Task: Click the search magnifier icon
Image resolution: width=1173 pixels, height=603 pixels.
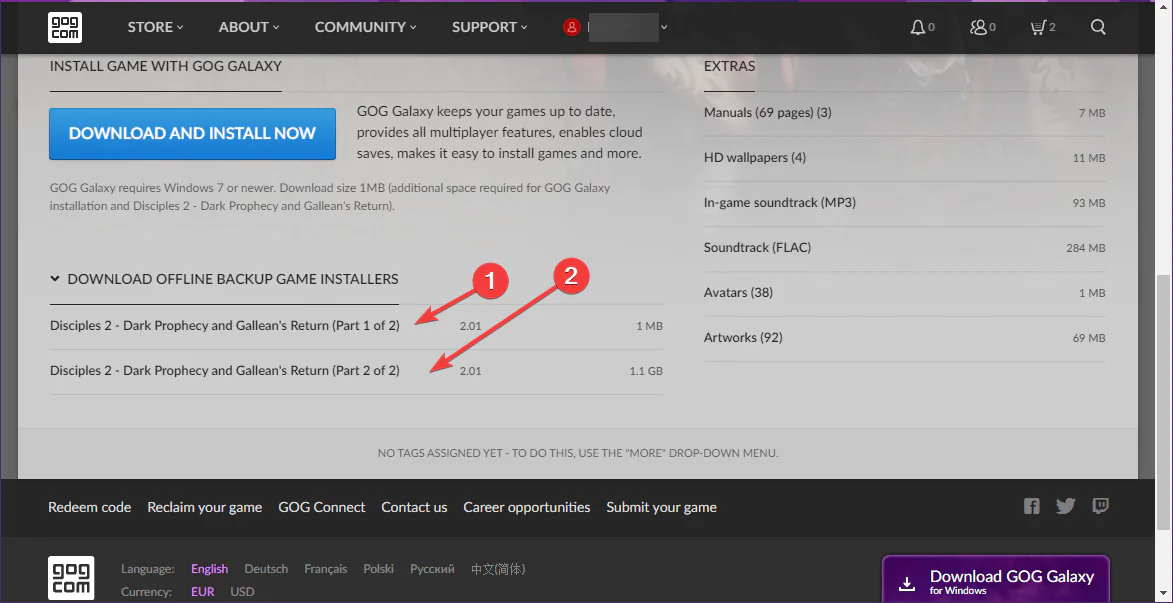Action: [x=1098, y=27]
